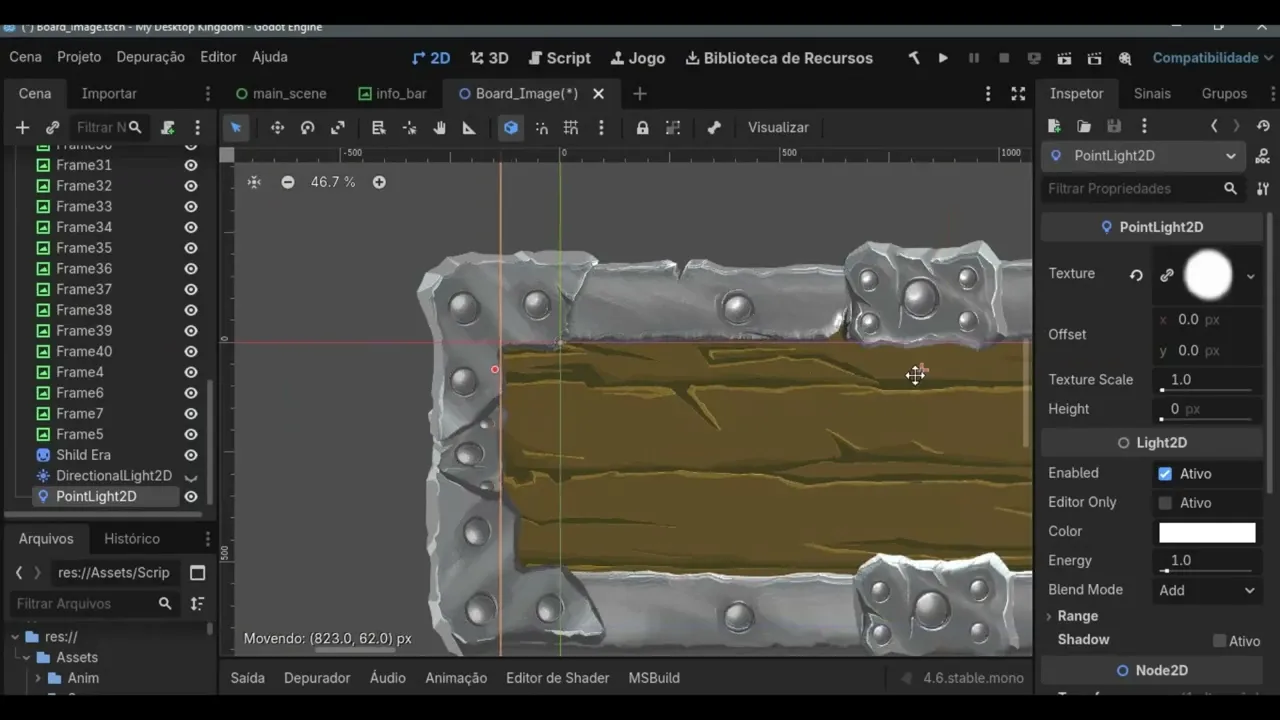Click the revert Texture property arrow icon

point(1136,275)
